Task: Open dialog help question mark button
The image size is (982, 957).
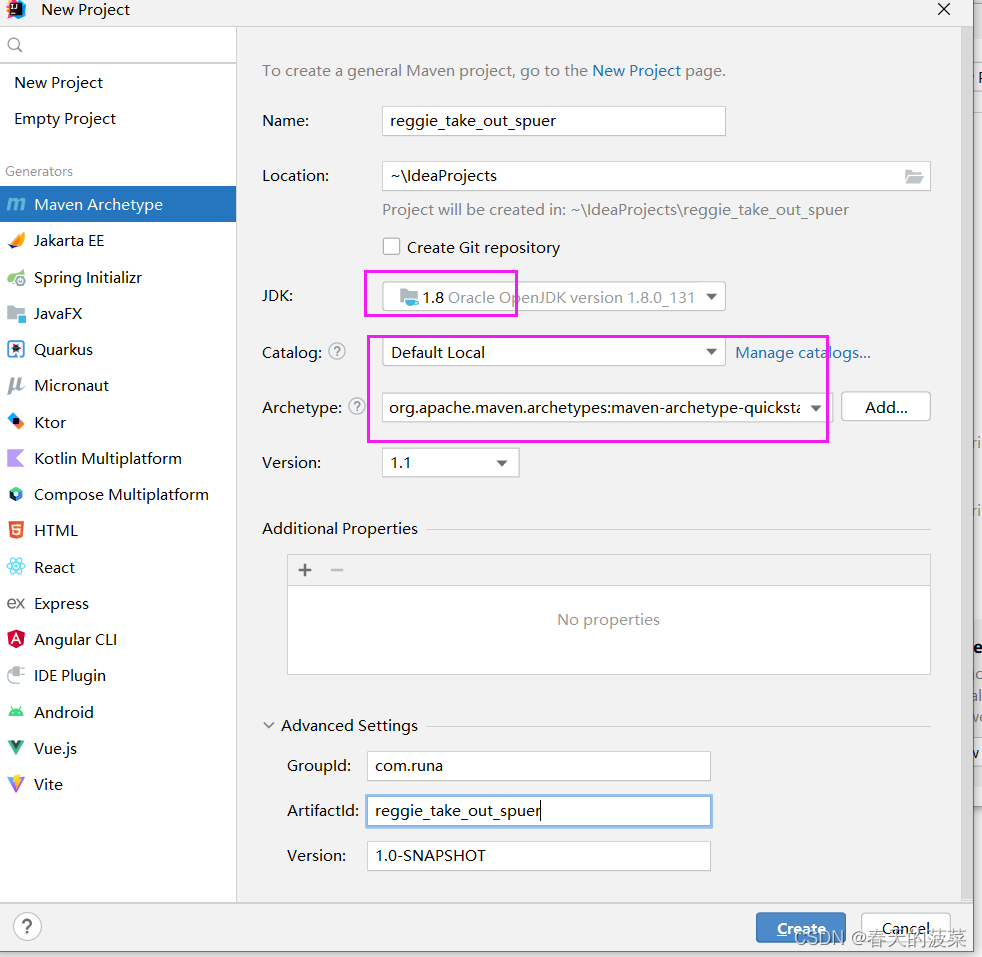Action: coord(27,926)
